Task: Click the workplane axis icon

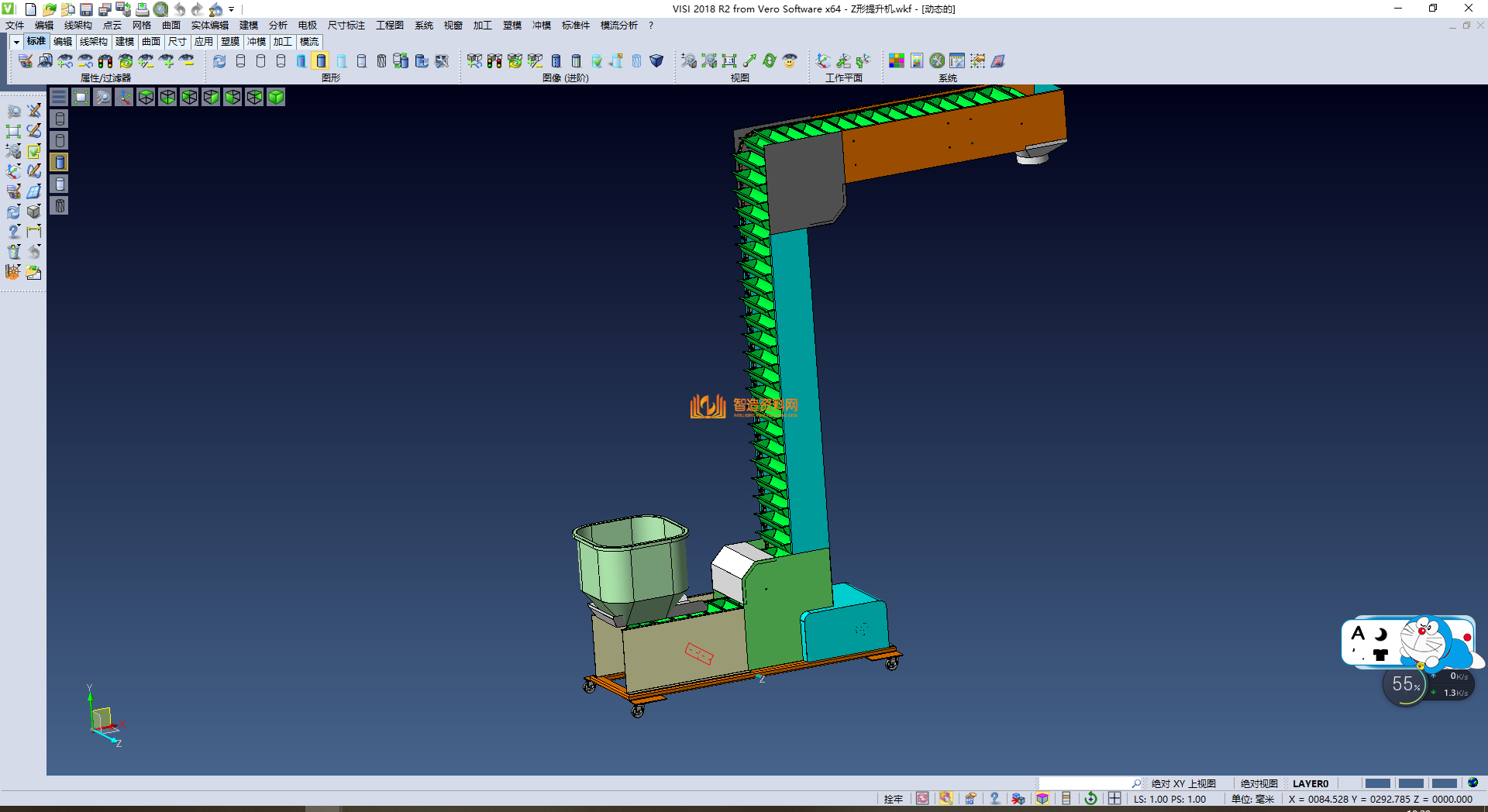Action: click(823, 60)
